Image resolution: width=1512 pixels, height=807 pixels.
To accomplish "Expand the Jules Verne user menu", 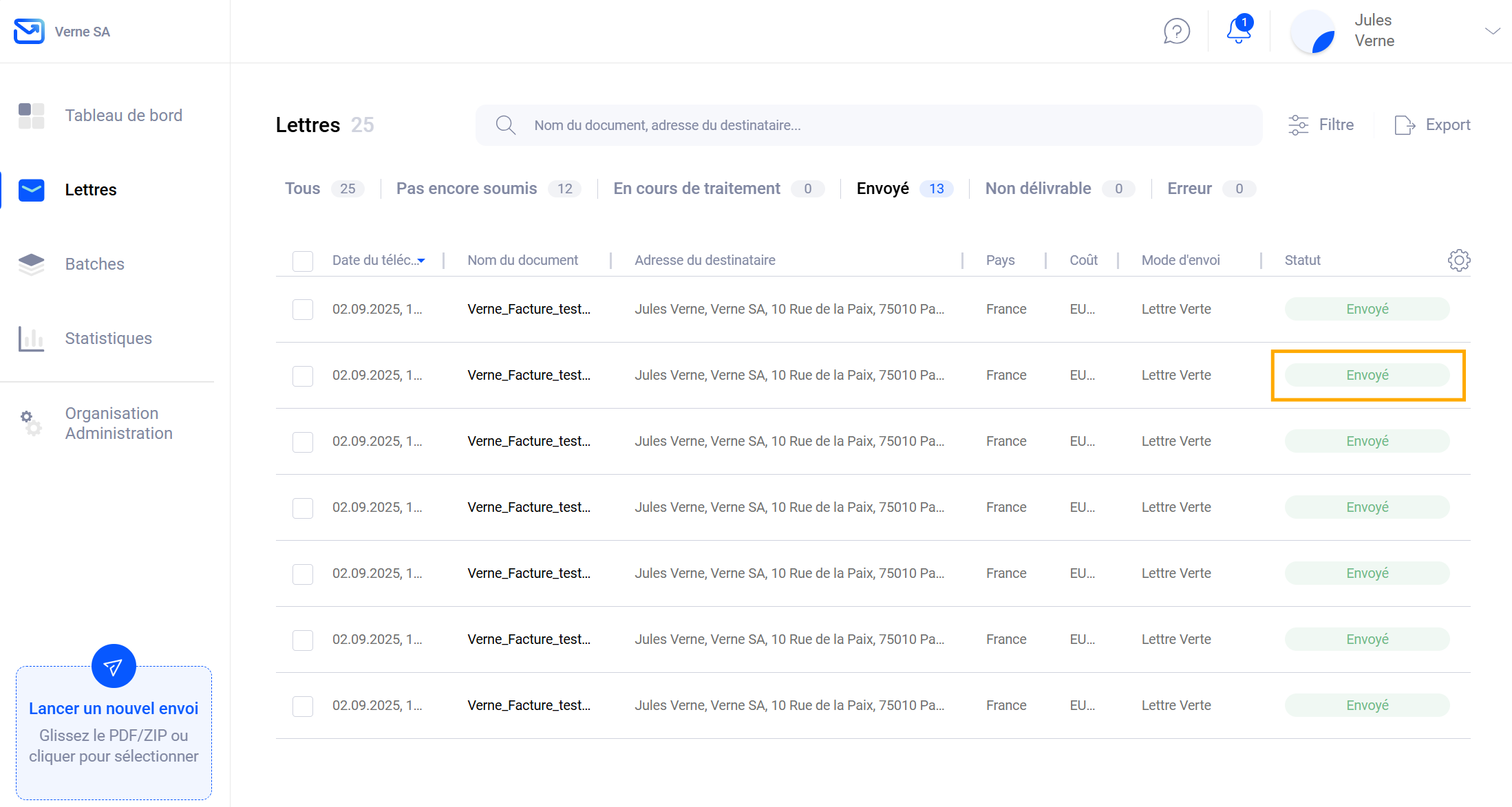I will (1491, 31).
